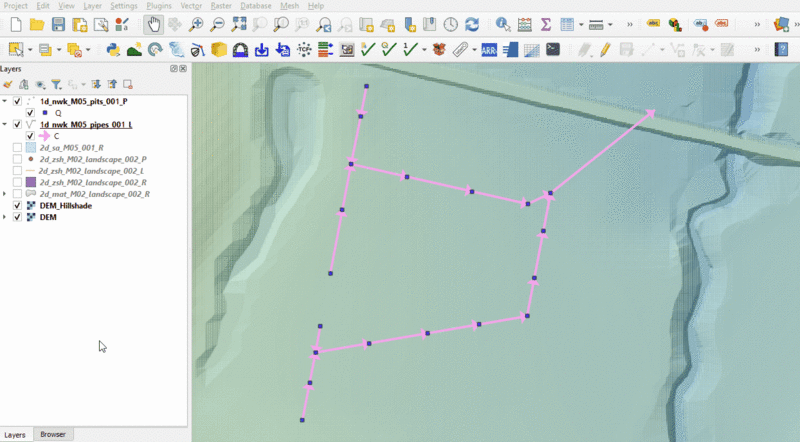Click the ARR tool icon
The height and width of the screenshot is (442, 800).
(489, 48)
